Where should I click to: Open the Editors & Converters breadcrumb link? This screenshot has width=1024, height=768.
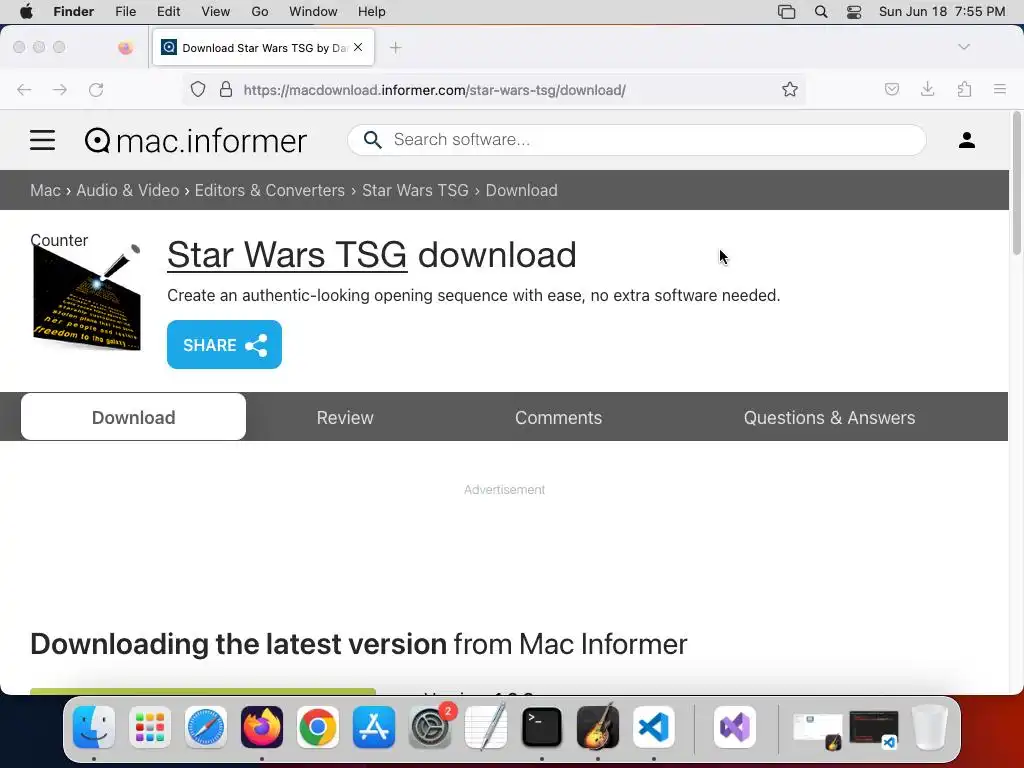(x=270, y=190)
